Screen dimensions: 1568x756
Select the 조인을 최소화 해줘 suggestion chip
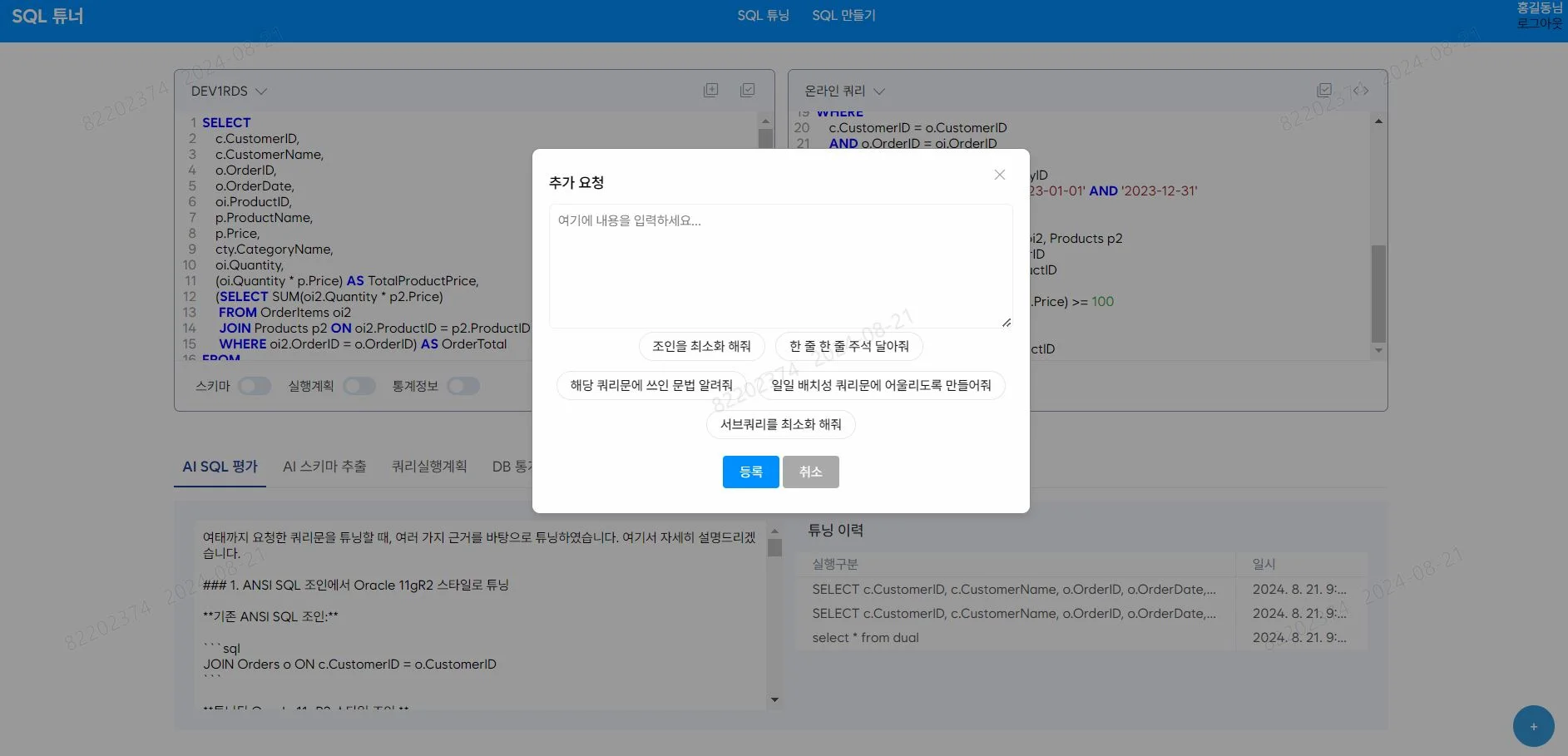[x=701, y=346]
